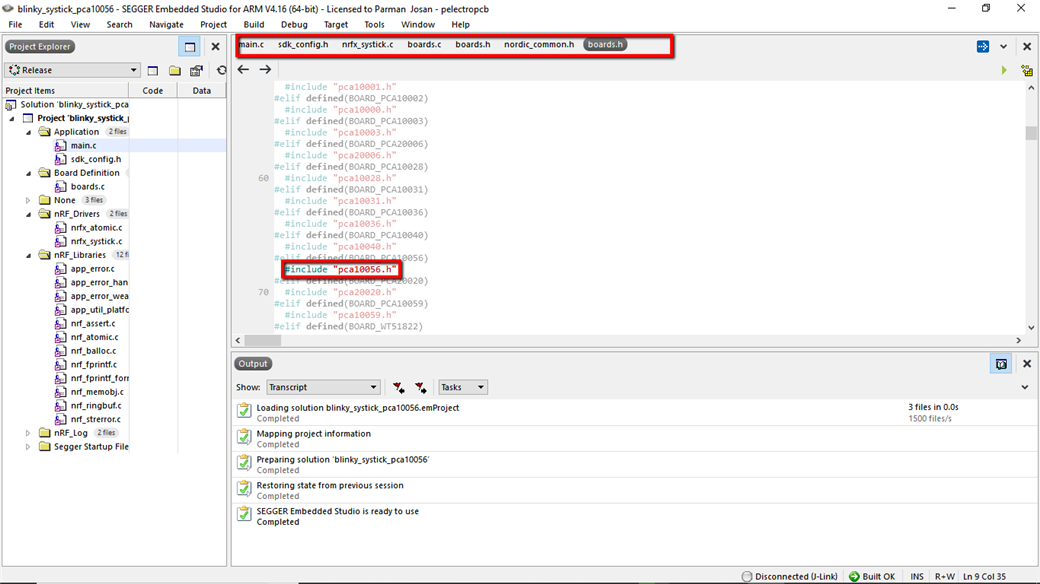The image size is (1040, 584).
Task: Click the editor forward navigation arrow
Action: coord(265,70)
